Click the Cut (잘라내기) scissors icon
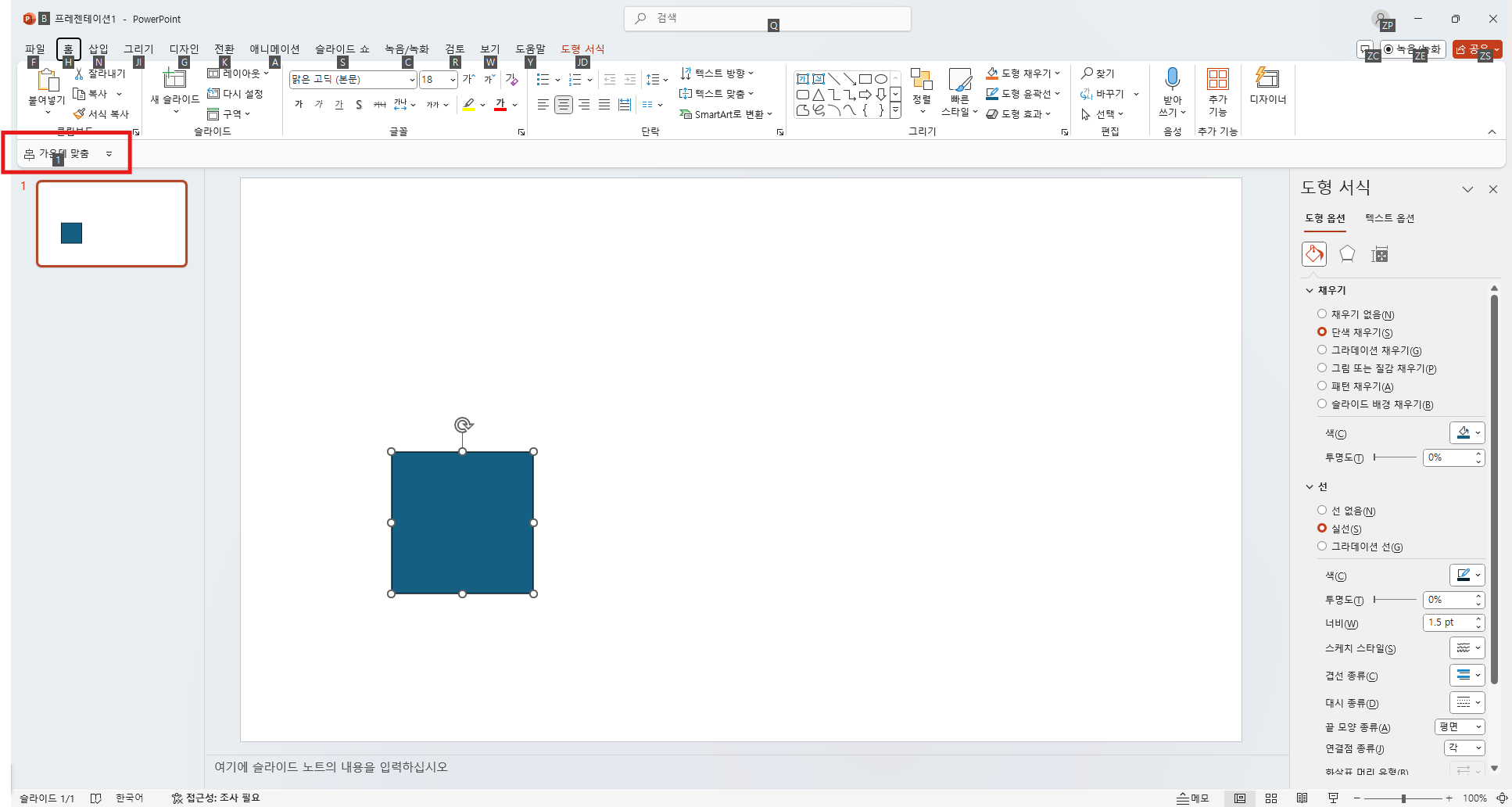The height and width of the screenshot is (807, 1512). pos(79,74)
